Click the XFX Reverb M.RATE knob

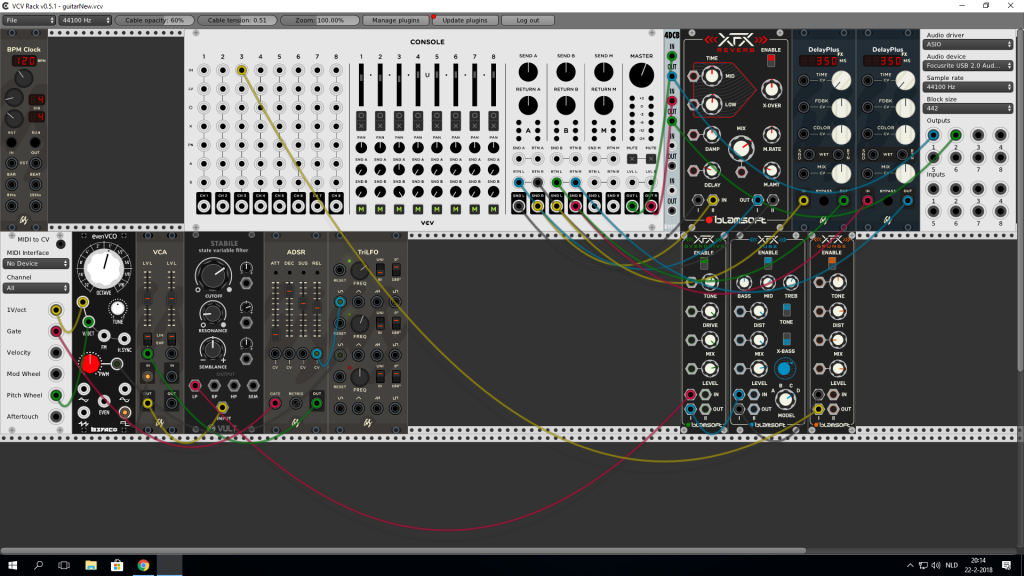771,135
